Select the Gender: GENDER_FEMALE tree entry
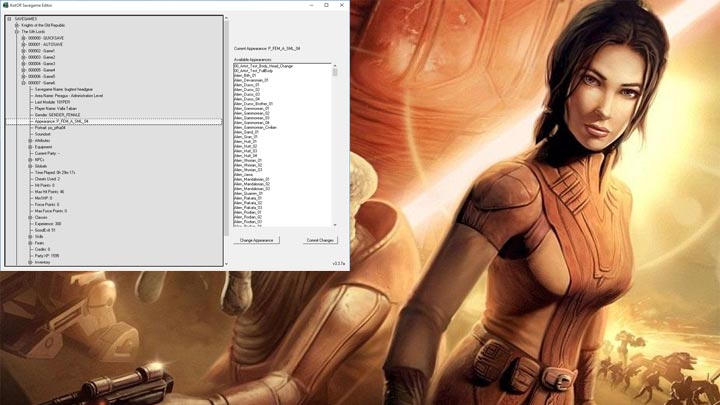 (62, 114)
